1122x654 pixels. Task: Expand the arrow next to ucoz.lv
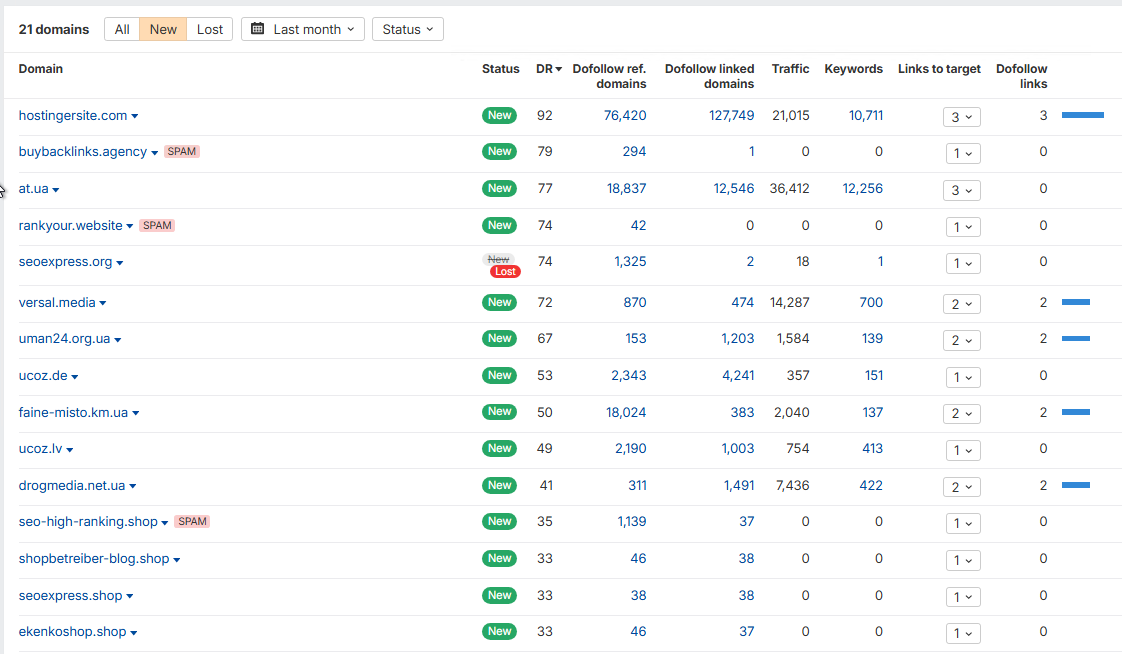pos(69,450)
